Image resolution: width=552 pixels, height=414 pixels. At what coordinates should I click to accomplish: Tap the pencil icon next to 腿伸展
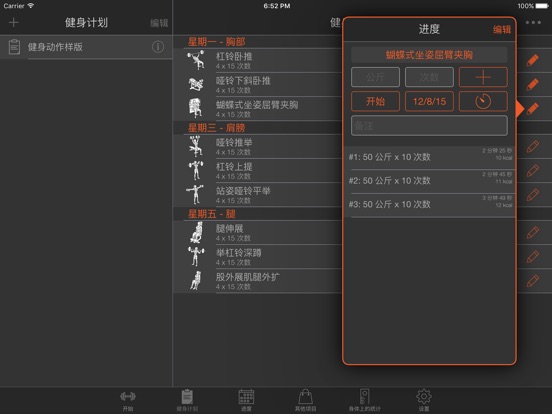coord(533,232)
